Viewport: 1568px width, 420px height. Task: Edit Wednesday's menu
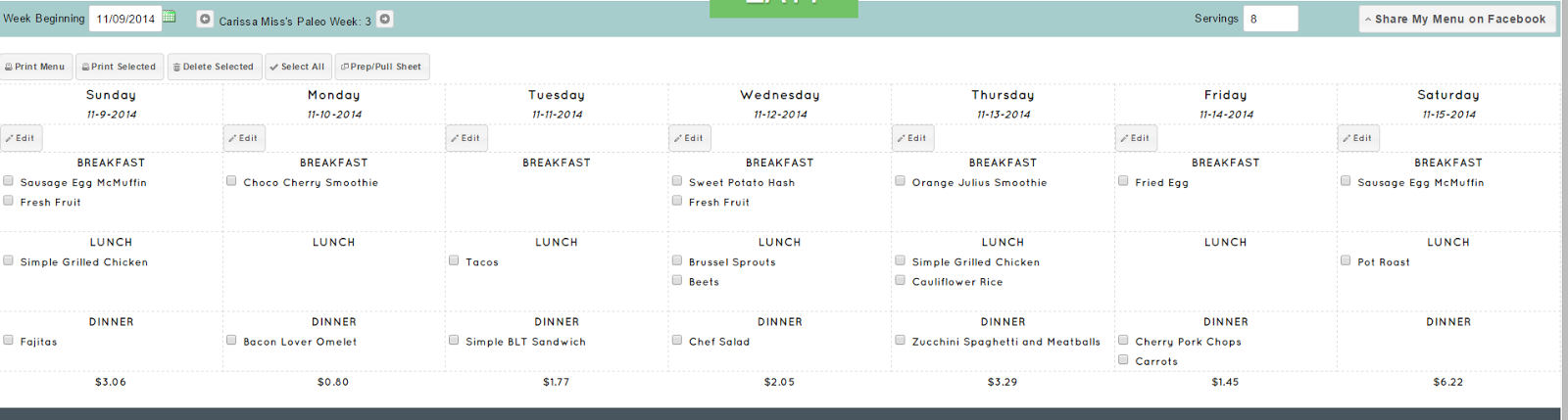pyautogui.click(x=689, y=138)
